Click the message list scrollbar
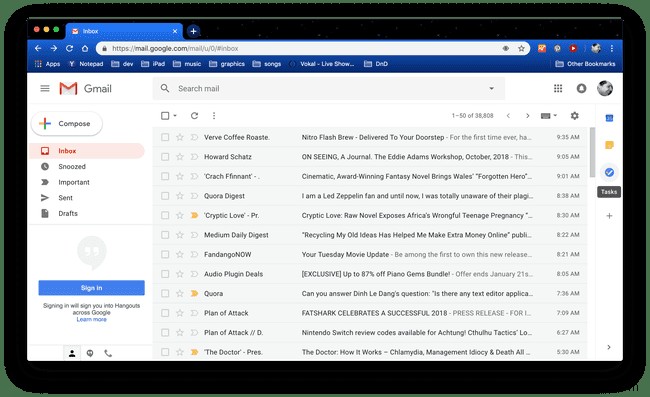Image resolution: width=650 pixels, height=397 pixels. pos(592,152)
